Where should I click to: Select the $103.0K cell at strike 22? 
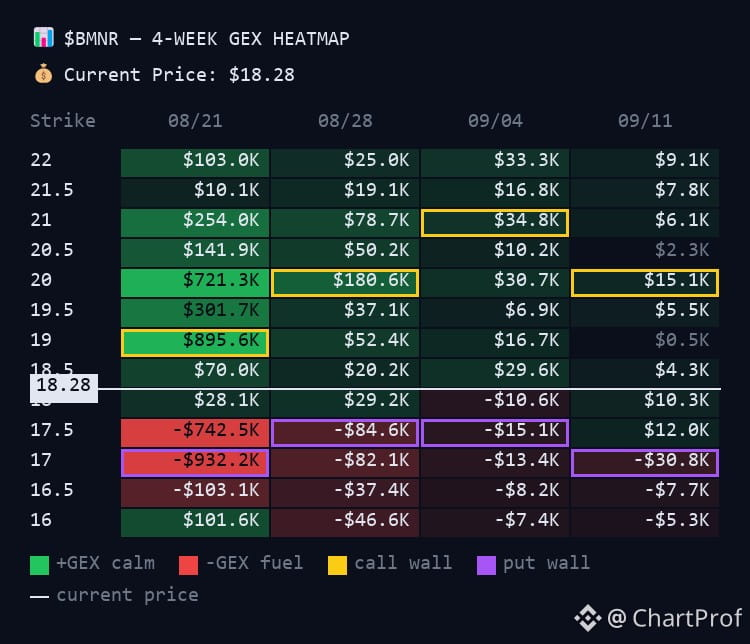coord(195,162)
